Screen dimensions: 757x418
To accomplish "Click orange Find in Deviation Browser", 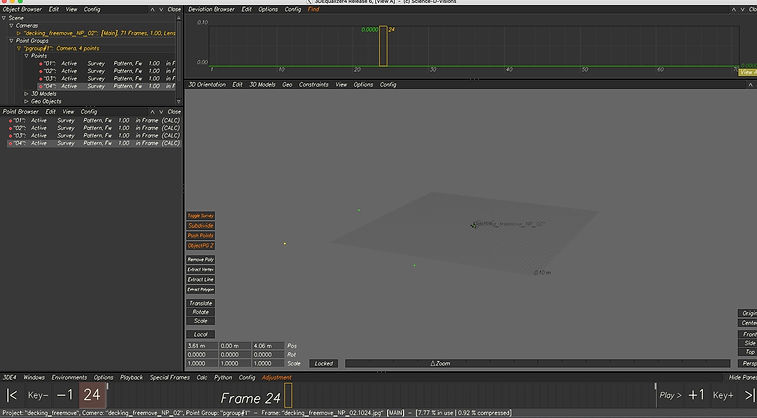I will click(313, 9).
